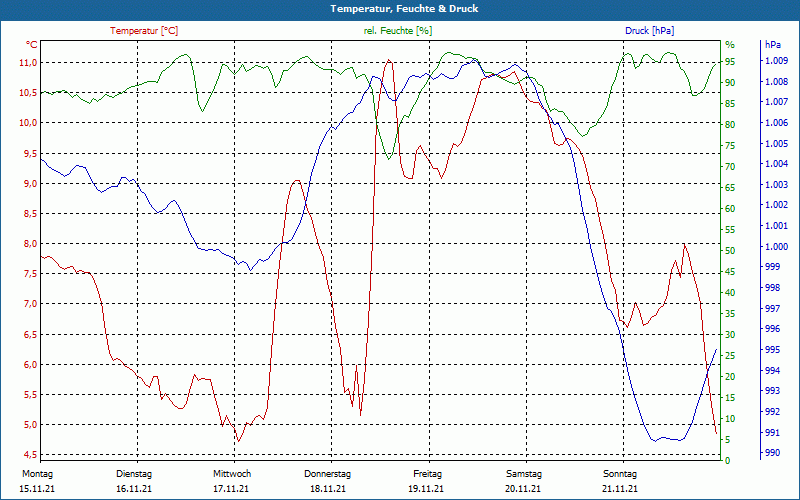The image size is (800, 500).
Task: Click the 10,0 temperature axis value
Action: 29,123
